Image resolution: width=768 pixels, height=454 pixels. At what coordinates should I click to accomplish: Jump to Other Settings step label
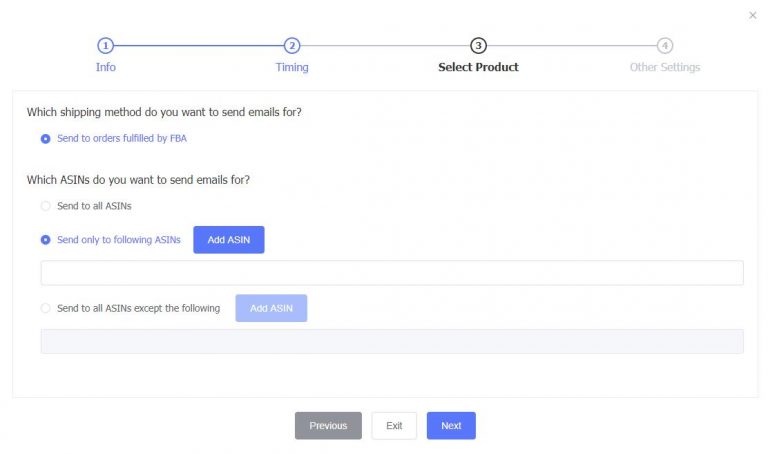tap(665, 67)
